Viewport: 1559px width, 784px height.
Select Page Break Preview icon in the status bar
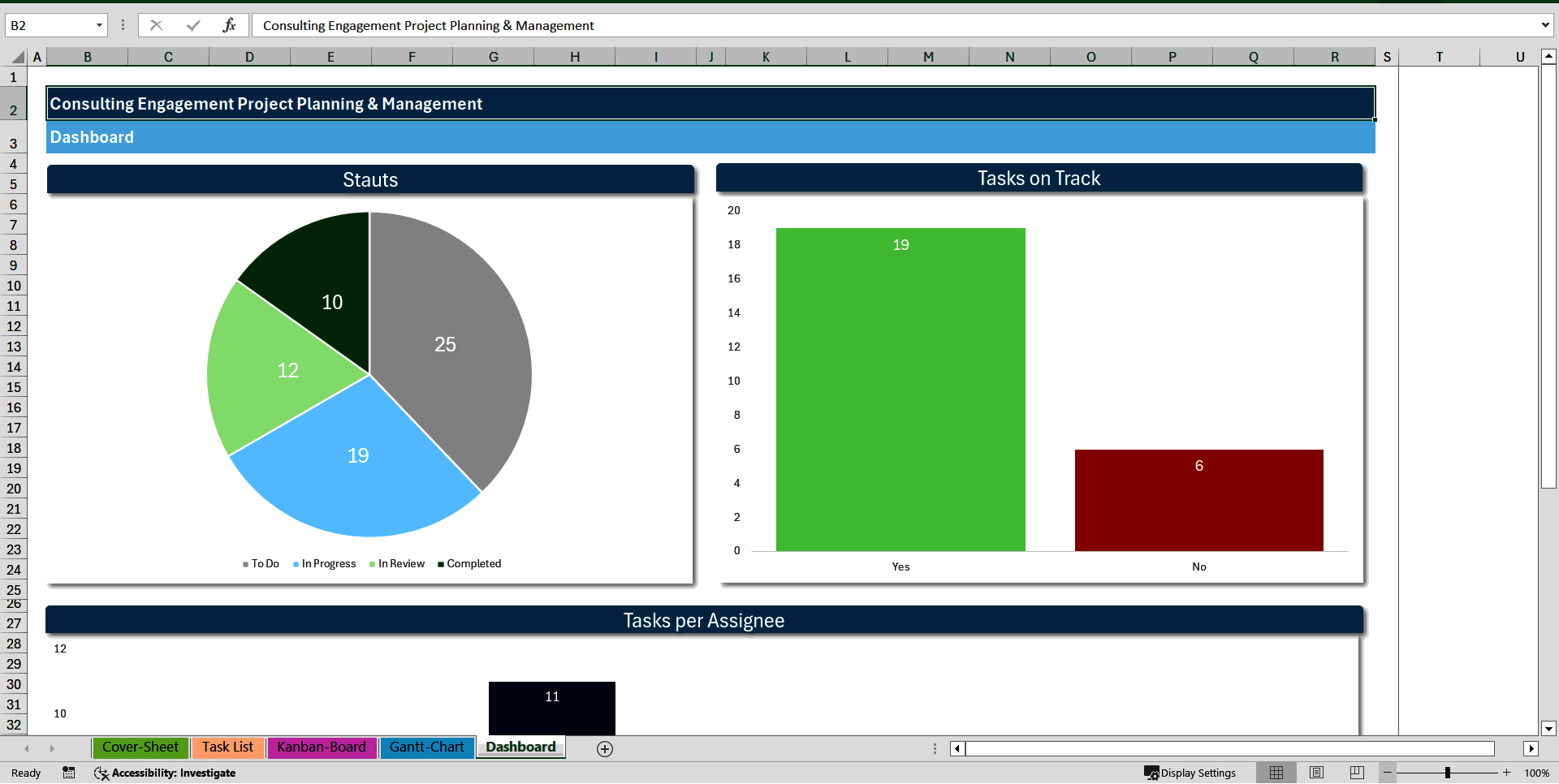click(x=1356, y=773)
